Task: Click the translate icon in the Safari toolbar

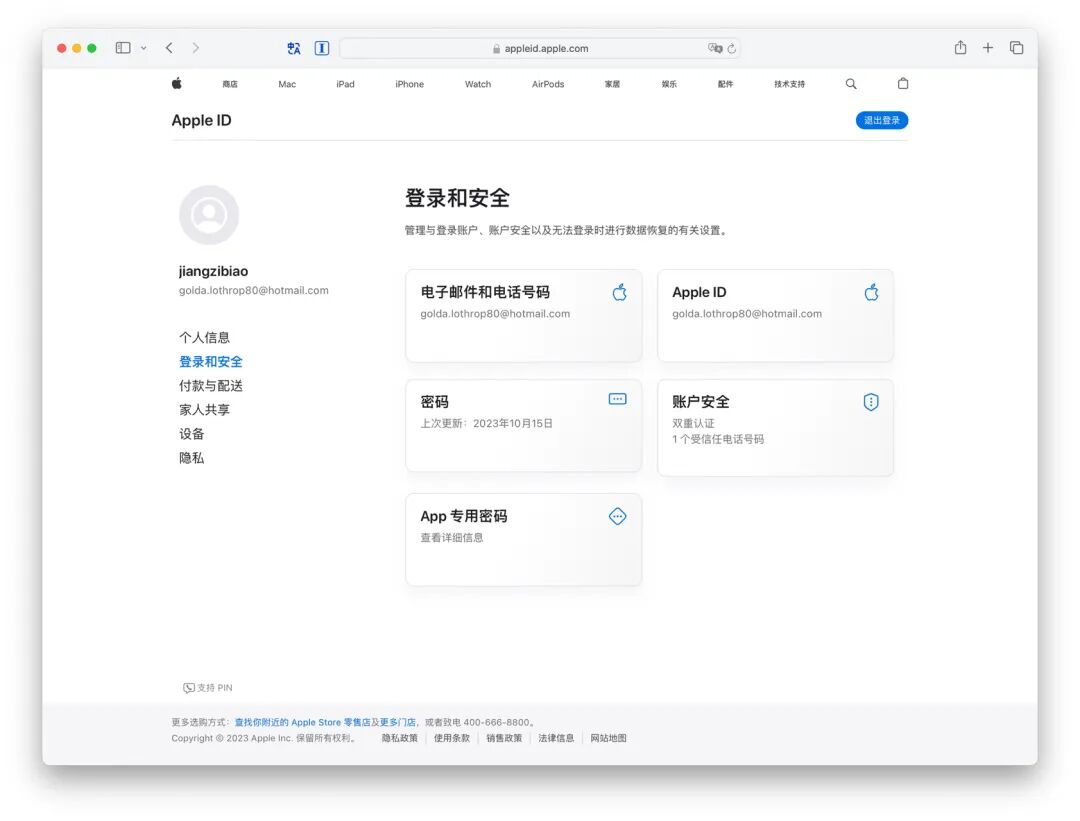Action: pos(293,47)
